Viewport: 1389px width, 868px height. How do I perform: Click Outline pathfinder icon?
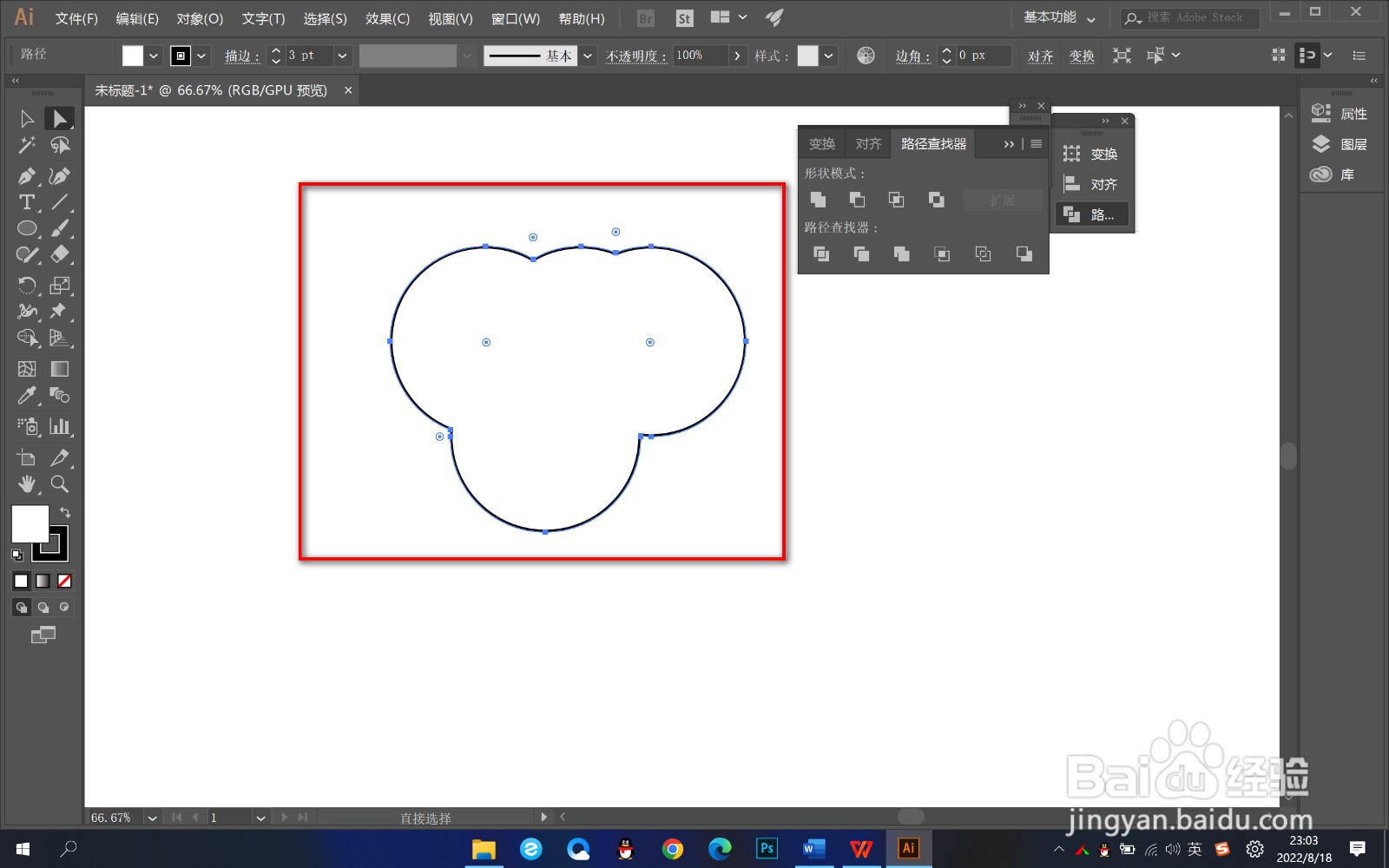(x=983, y=253)
